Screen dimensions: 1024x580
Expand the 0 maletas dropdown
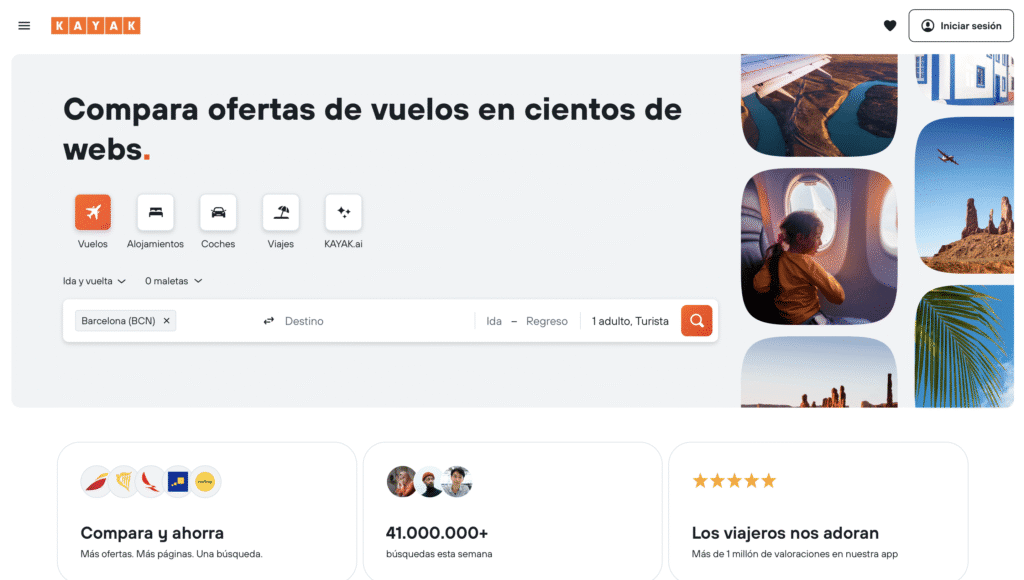(174, 281)
